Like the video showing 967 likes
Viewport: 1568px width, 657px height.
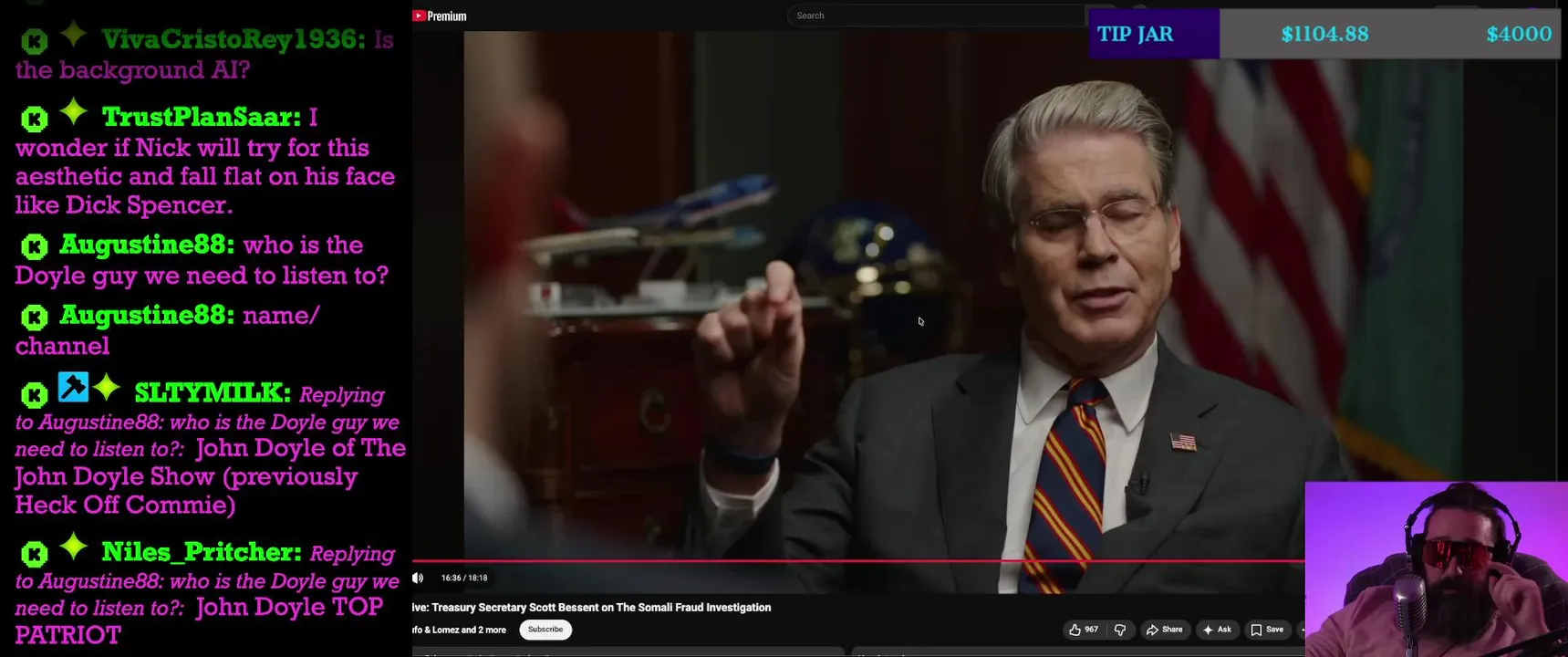(1084, 630)
